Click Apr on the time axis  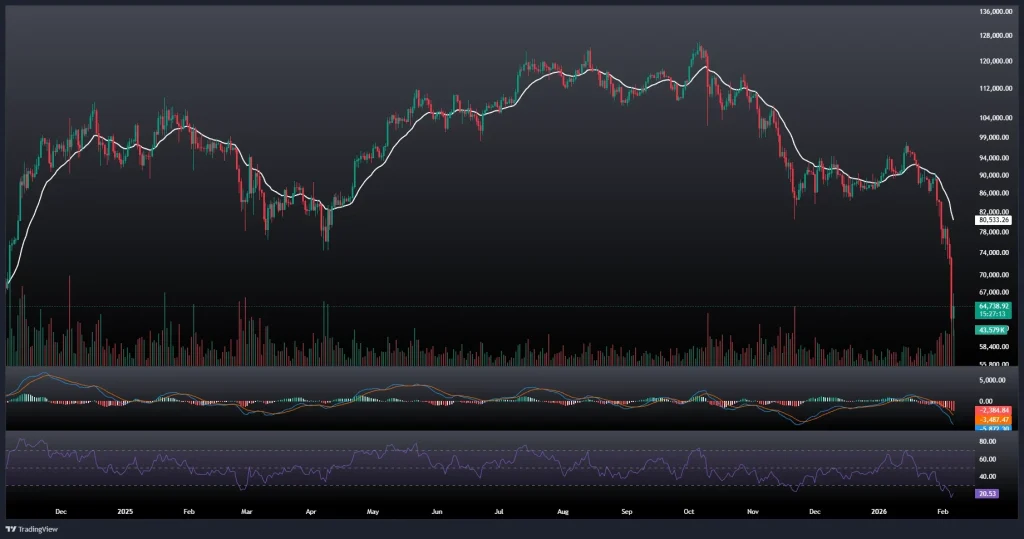pos(310,509)
